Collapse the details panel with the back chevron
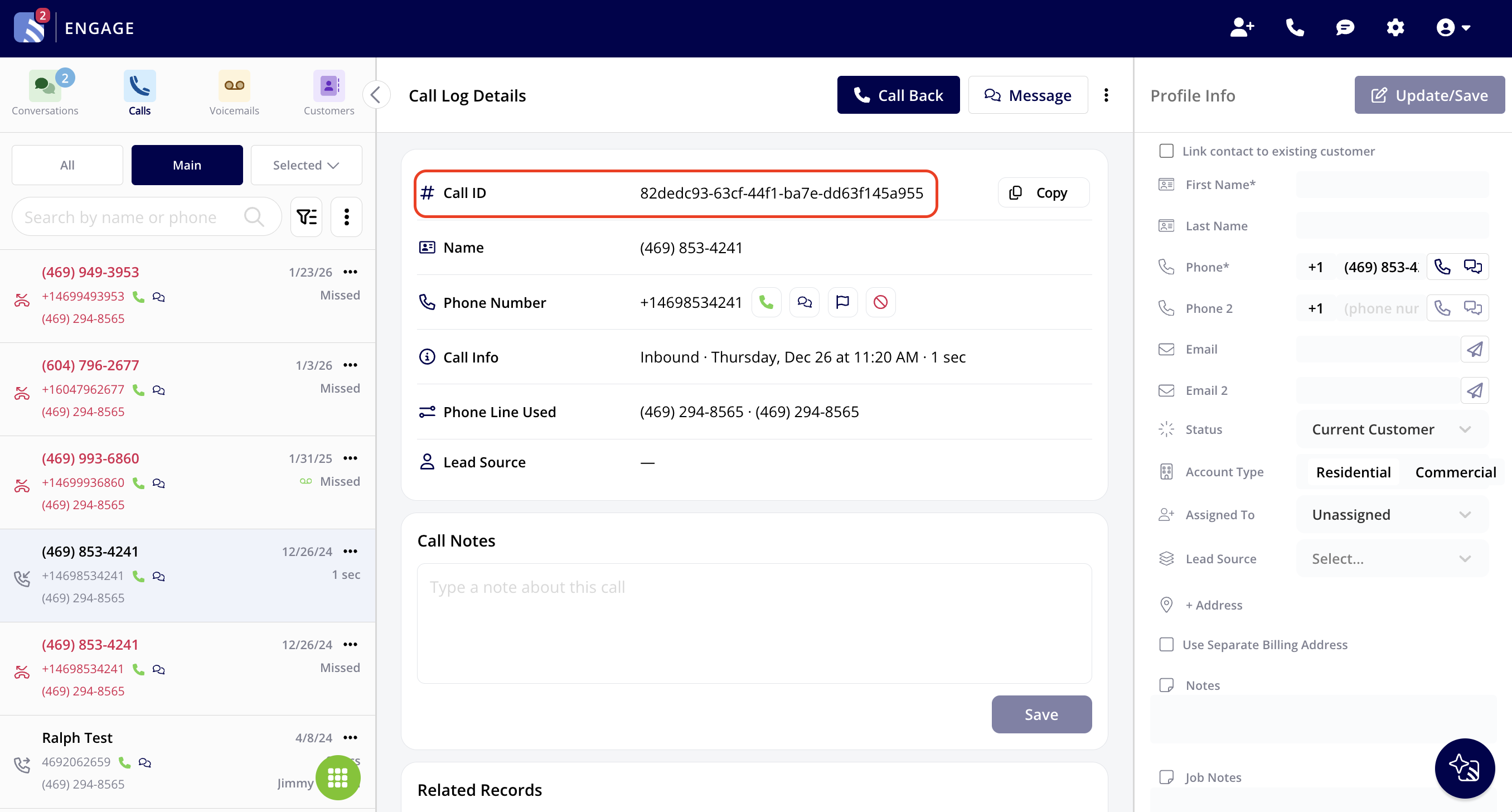Image resolution: width=1512 pixels, height=812 pixels. coord(376,94)
